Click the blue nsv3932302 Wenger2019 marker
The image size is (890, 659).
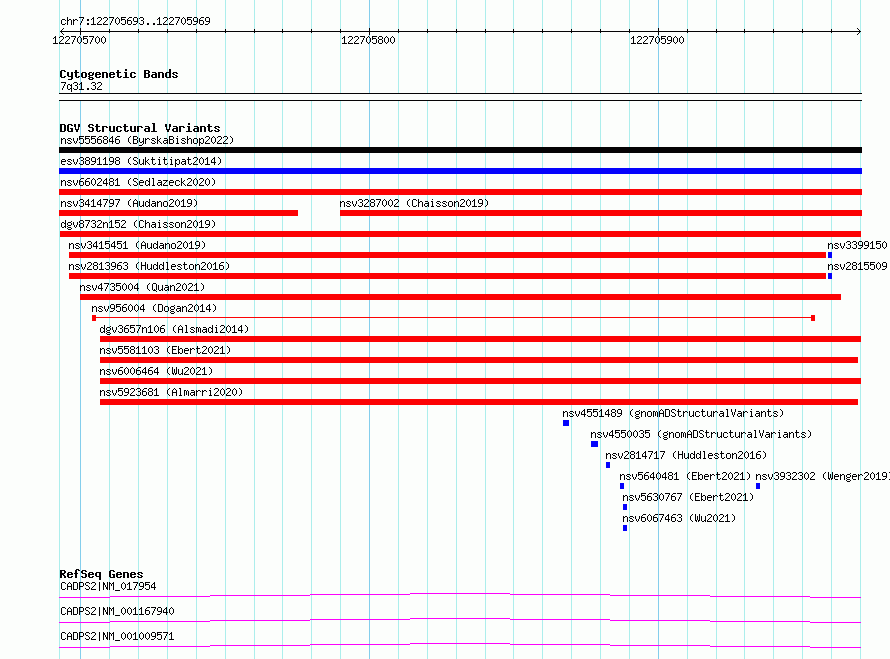point(758,486)
